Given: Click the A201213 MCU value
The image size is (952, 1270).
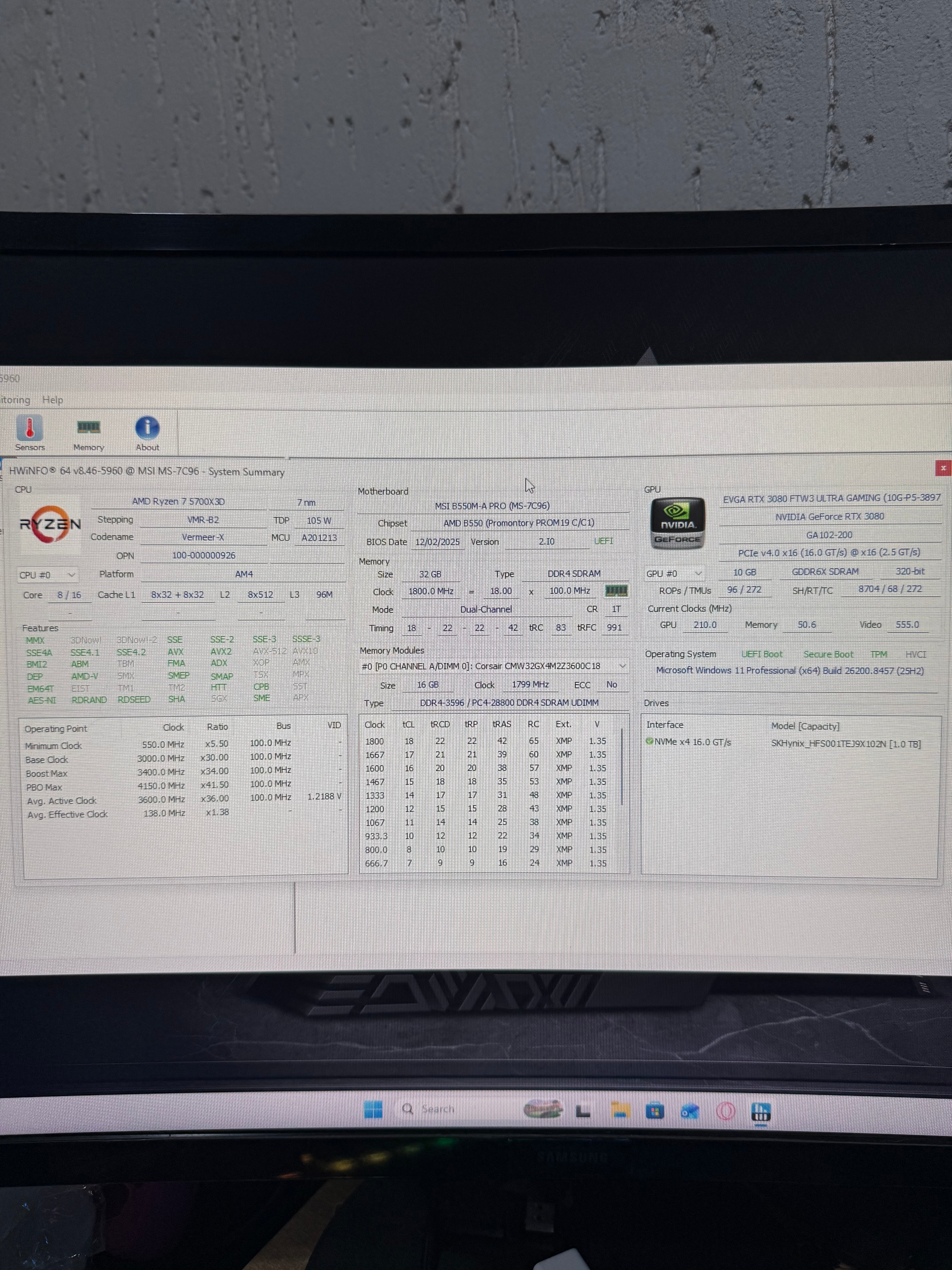Looking at the screenshot, I should 319,538.
